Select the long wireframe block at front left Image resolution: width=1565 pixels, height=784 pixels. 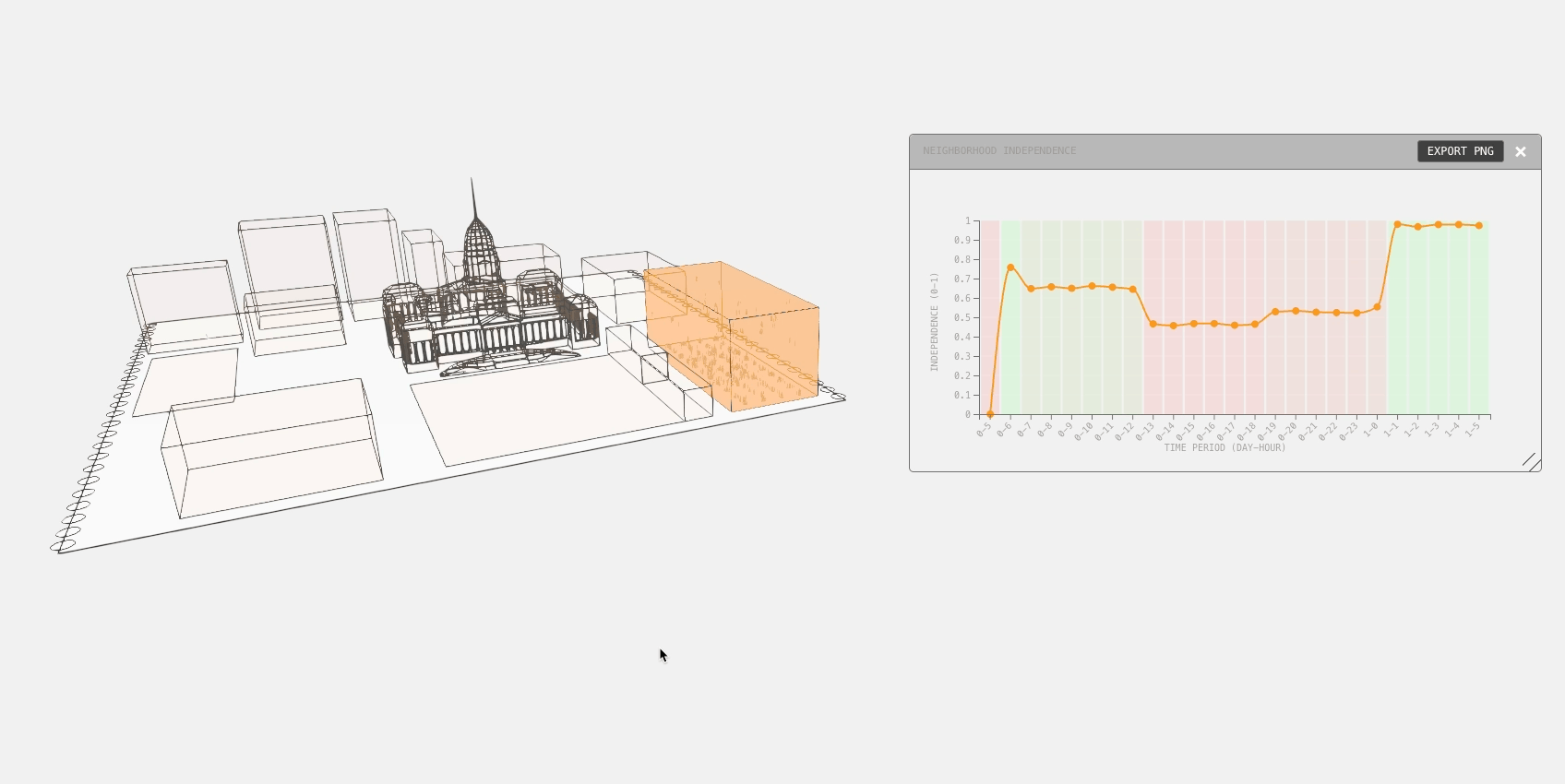[272, 447]
